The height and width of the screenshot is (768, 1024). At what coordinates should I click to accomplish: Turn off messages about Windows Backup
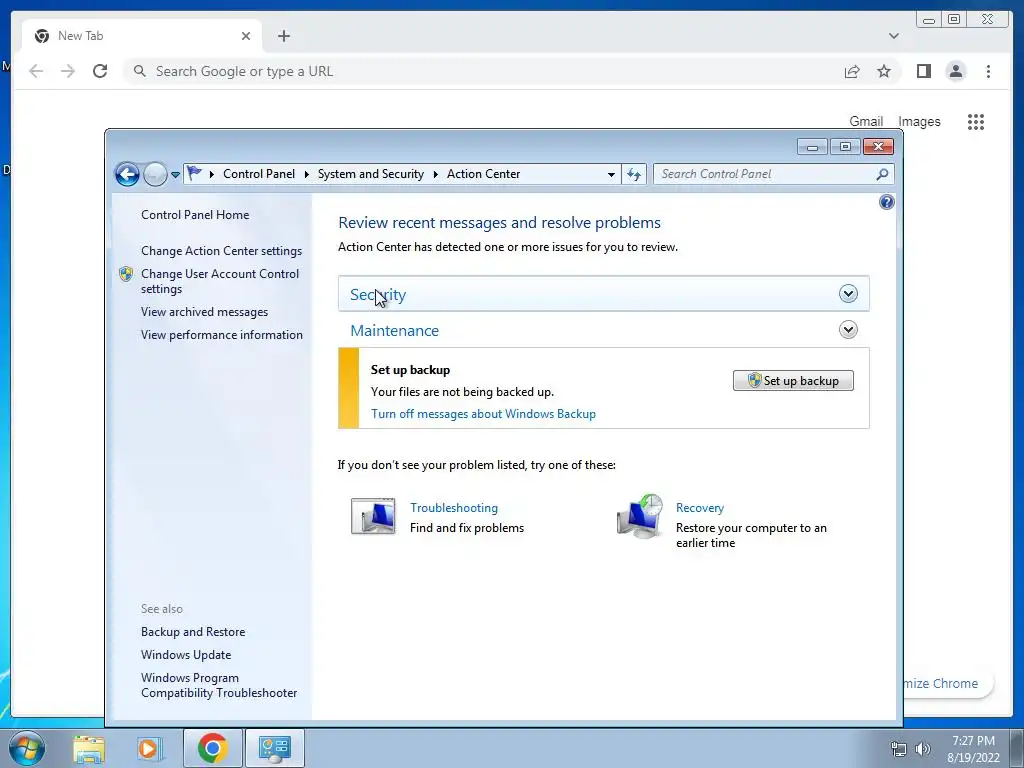pyautogui.click(x=483, y=414)
